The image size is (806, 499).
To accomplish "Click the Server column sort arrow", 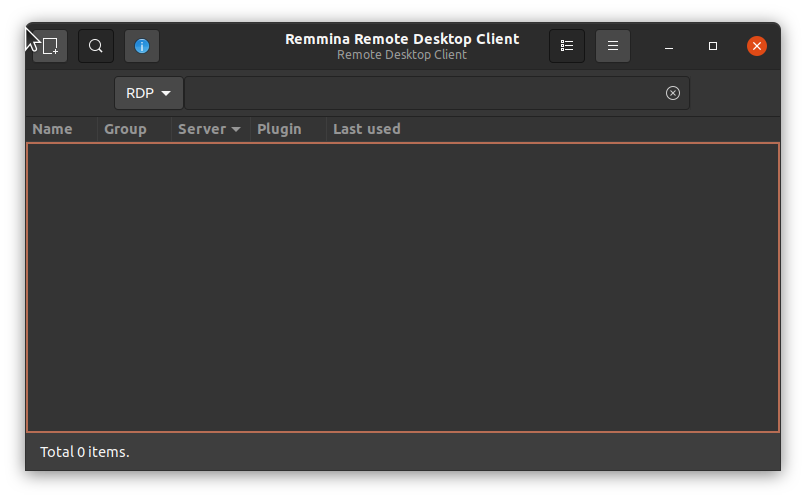I will point(236,130).
